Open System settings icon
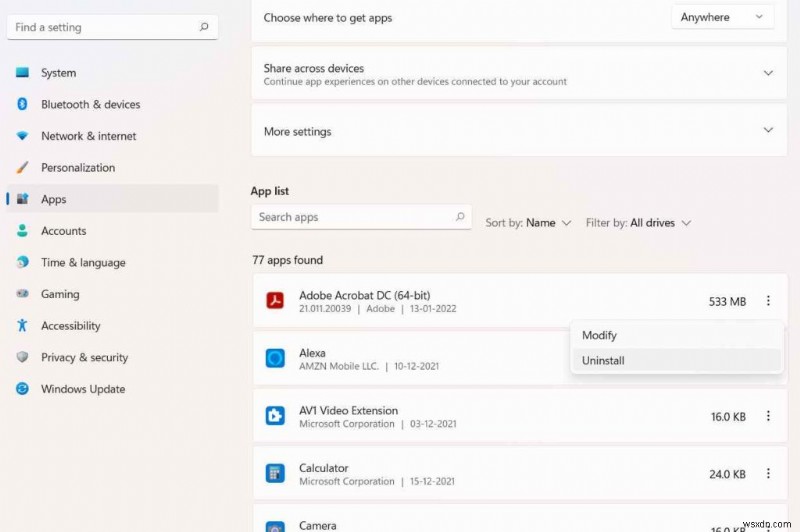The image size is (800, 532). (22, 72)
